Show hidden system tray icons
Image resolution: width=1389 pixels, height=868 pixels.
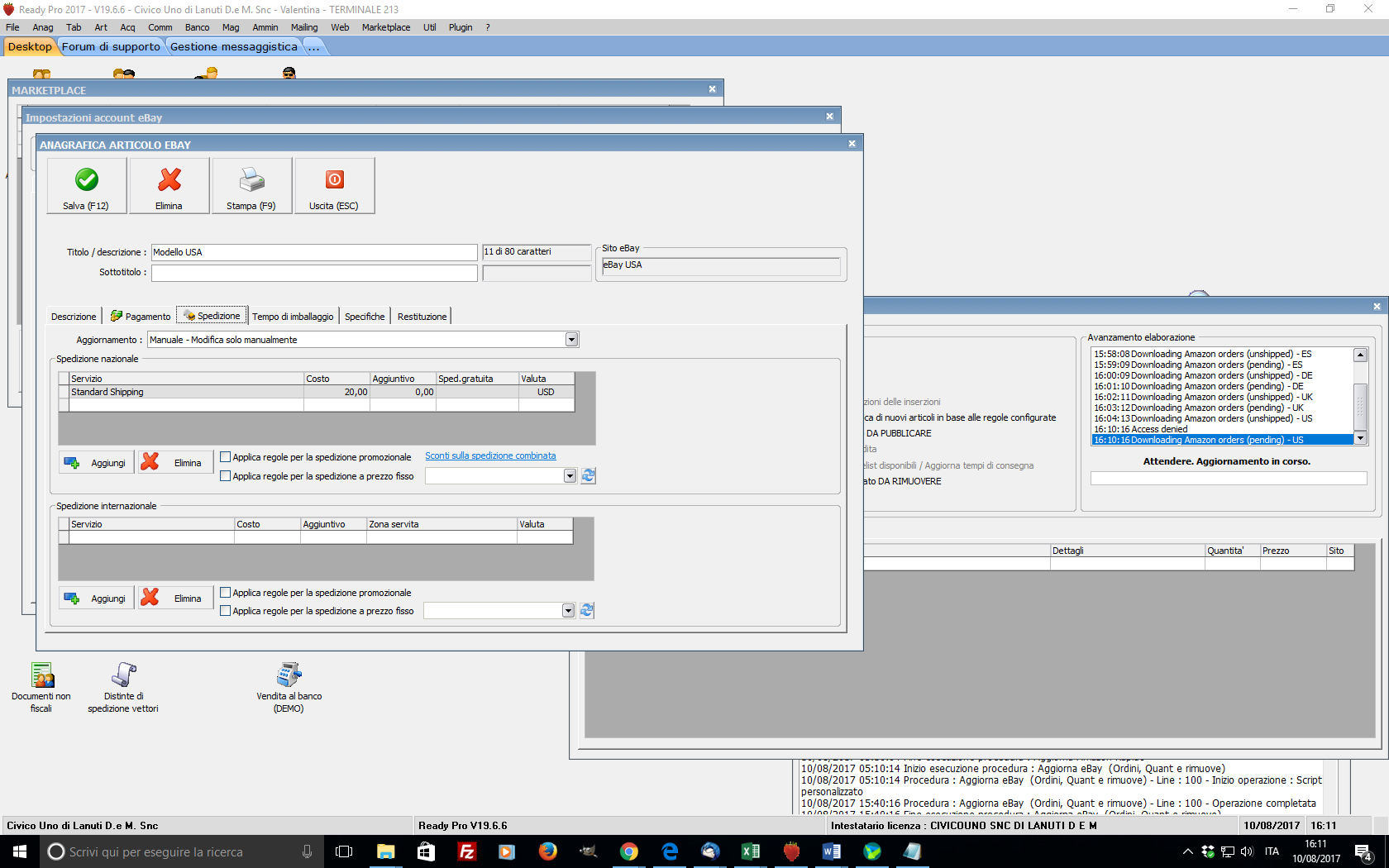[x=1187, y=851]
